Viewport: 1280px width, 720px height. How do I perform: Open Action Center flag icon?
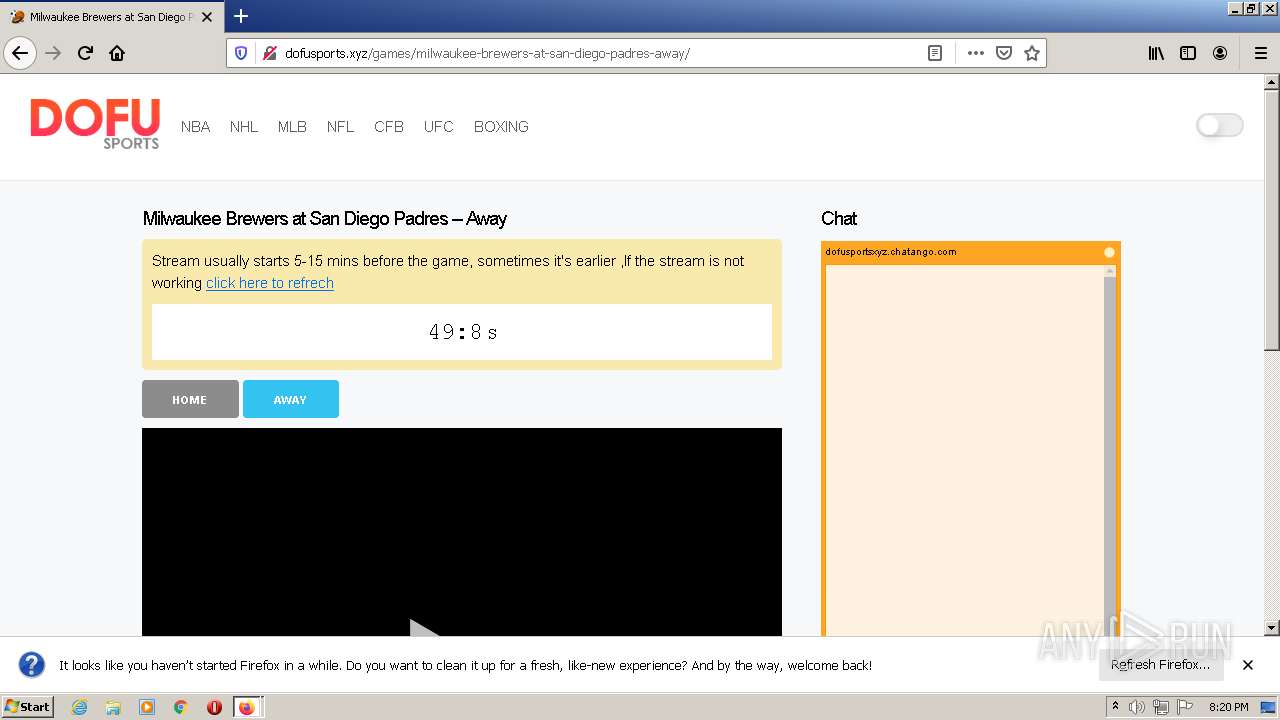(x=1185, y=707)
